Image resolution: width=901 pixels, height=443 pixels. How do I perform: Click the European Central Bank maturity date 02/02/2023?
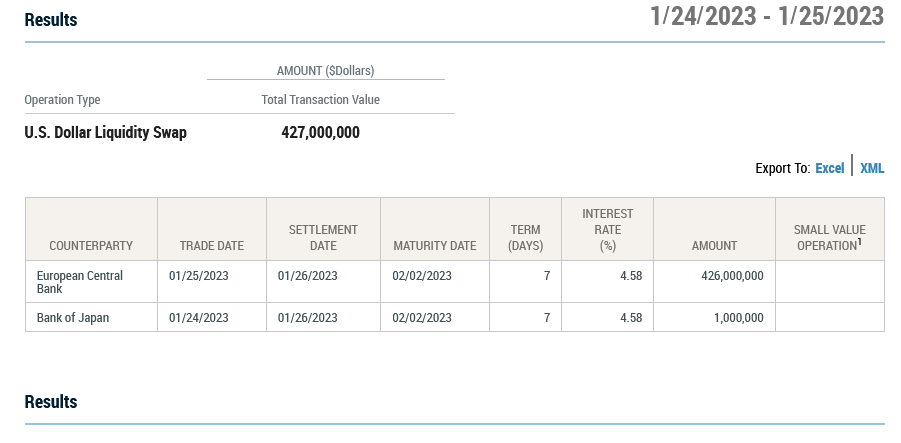tap(422, 276)
